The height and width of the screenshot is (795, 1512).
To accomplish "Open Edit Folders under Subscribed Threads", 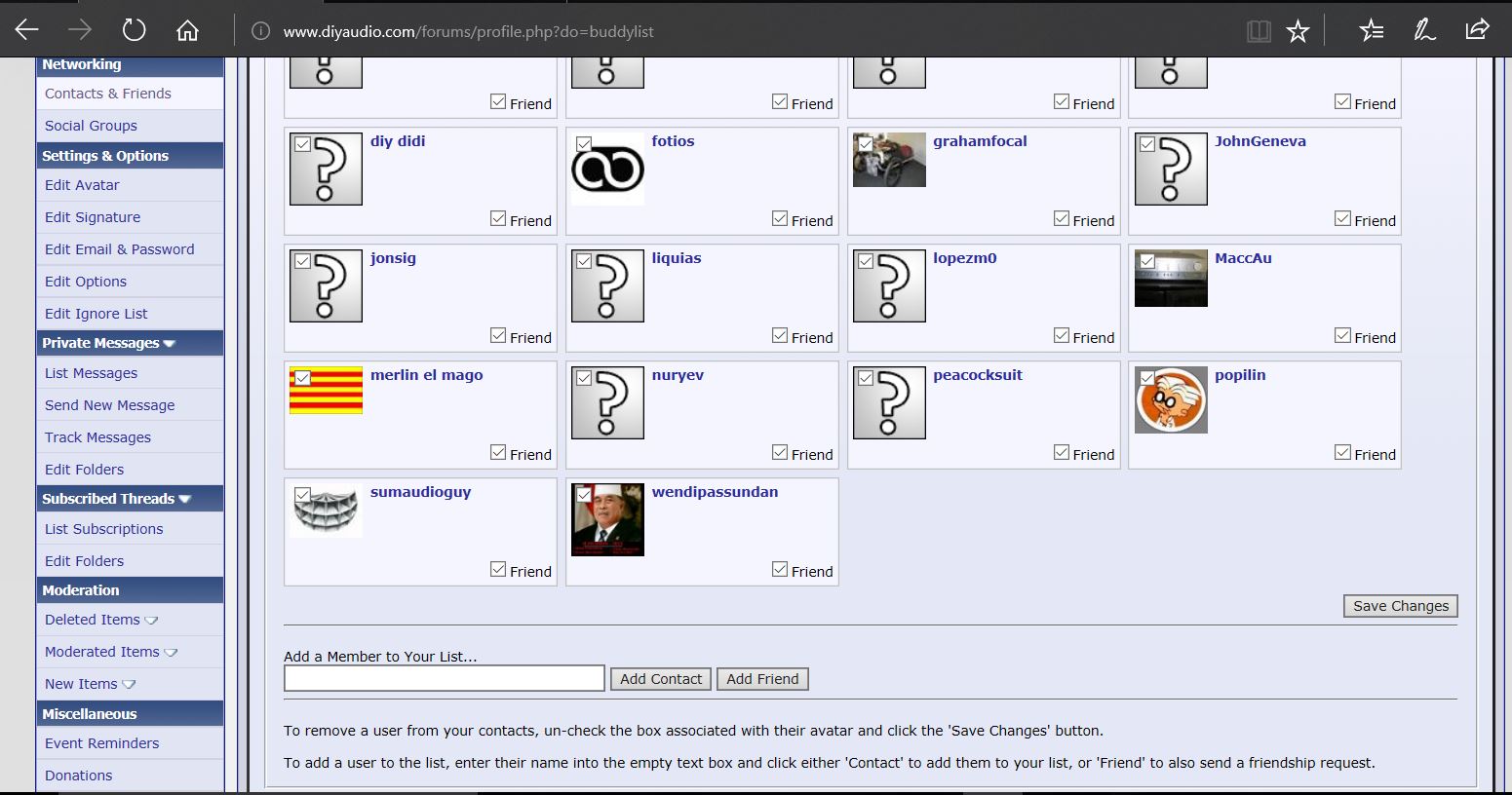I will [x=84, y=561].
